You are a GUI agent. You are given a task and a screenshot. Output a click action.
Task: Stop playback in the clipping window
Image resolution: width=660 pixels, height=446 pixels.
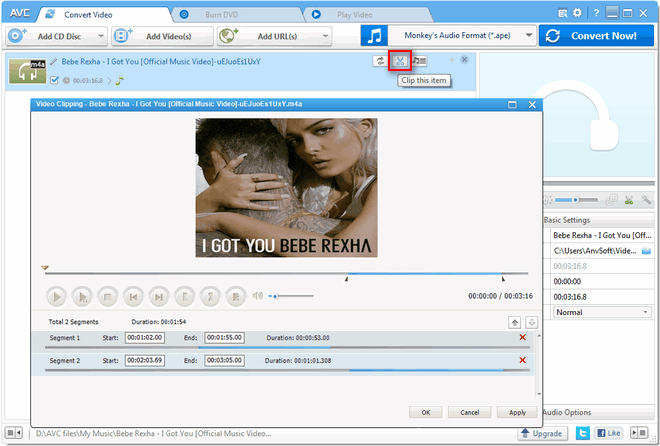click(x=108, y=297)
